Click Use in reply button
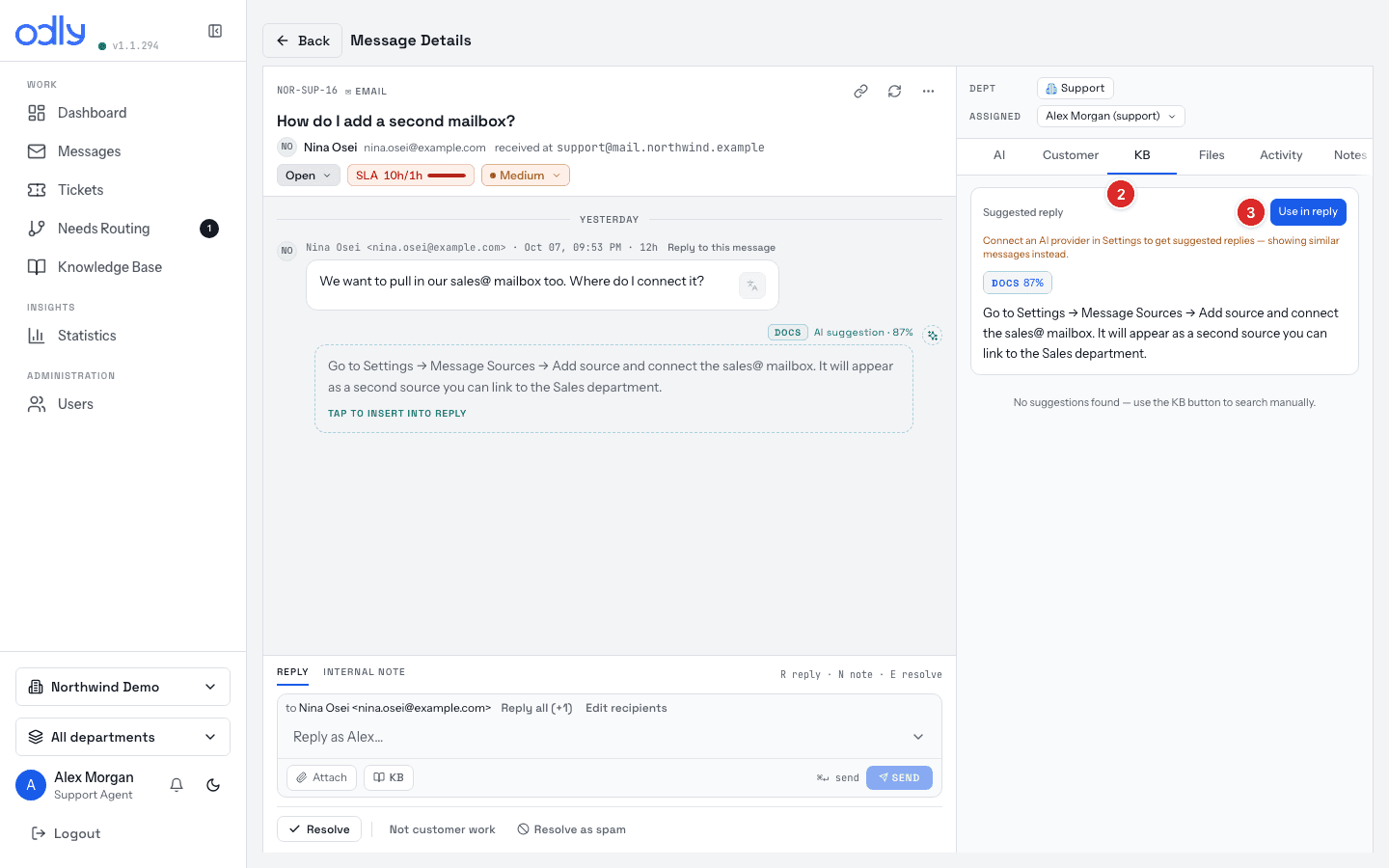 coord(1308,212)
